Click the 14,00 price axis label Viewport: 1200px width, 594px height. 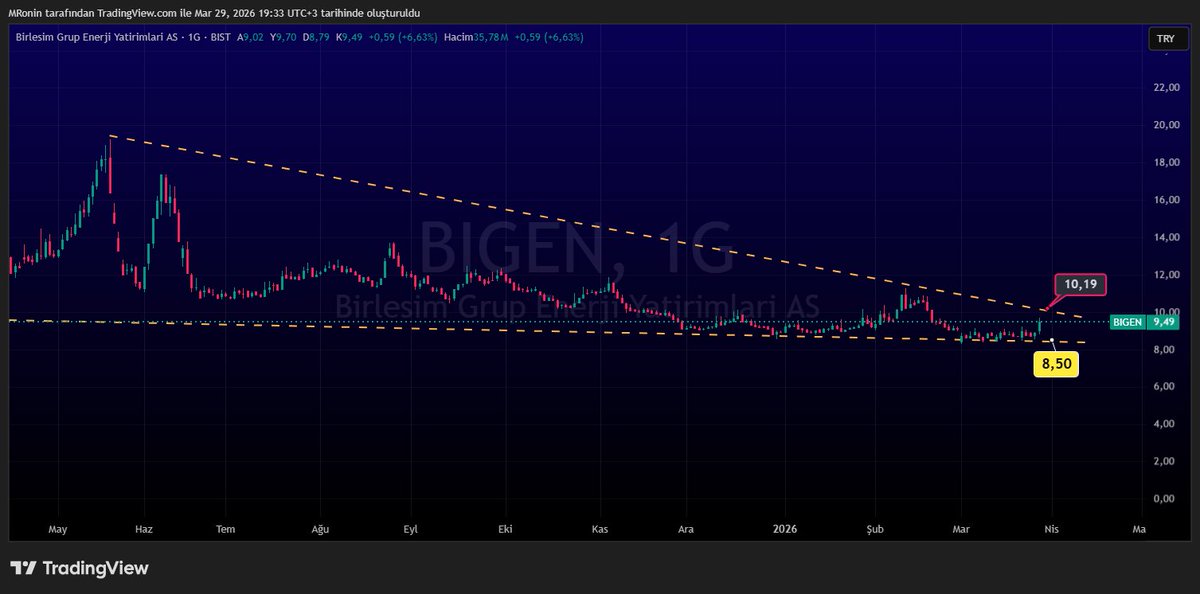tap(1166, 237)
